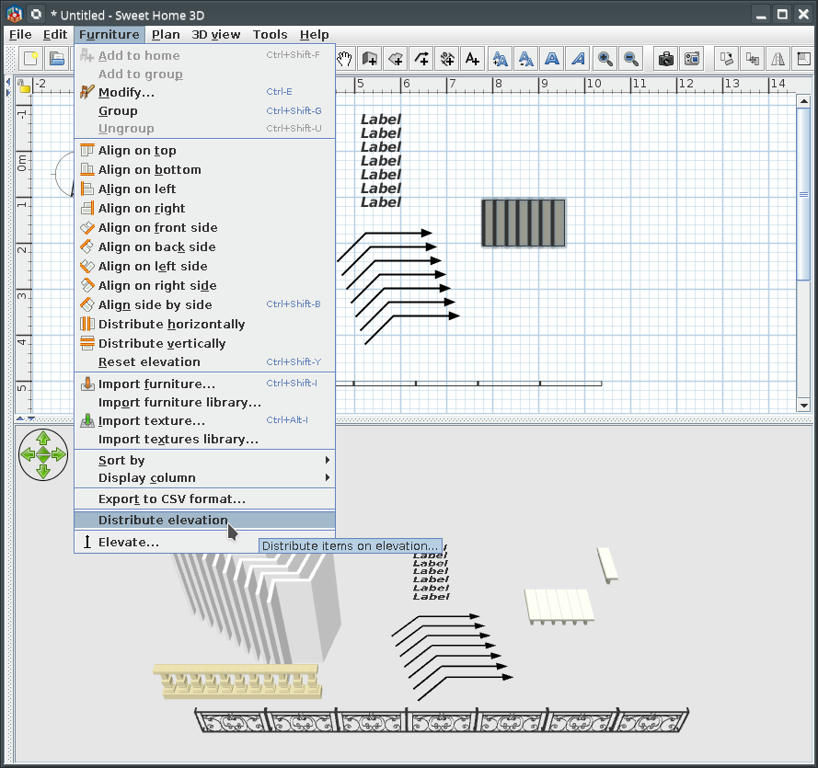Open the File menu
This screenshot has height=768, width=818.
20,35
